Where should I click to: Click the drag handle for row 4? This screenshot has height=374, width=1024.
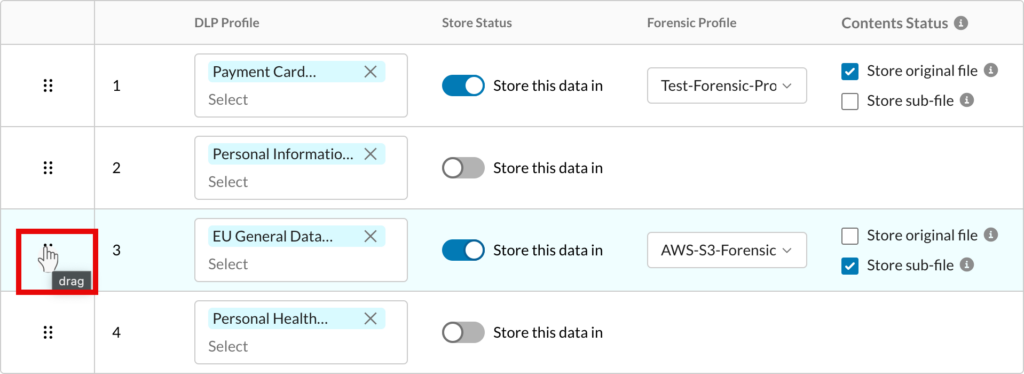click(47, 332)
